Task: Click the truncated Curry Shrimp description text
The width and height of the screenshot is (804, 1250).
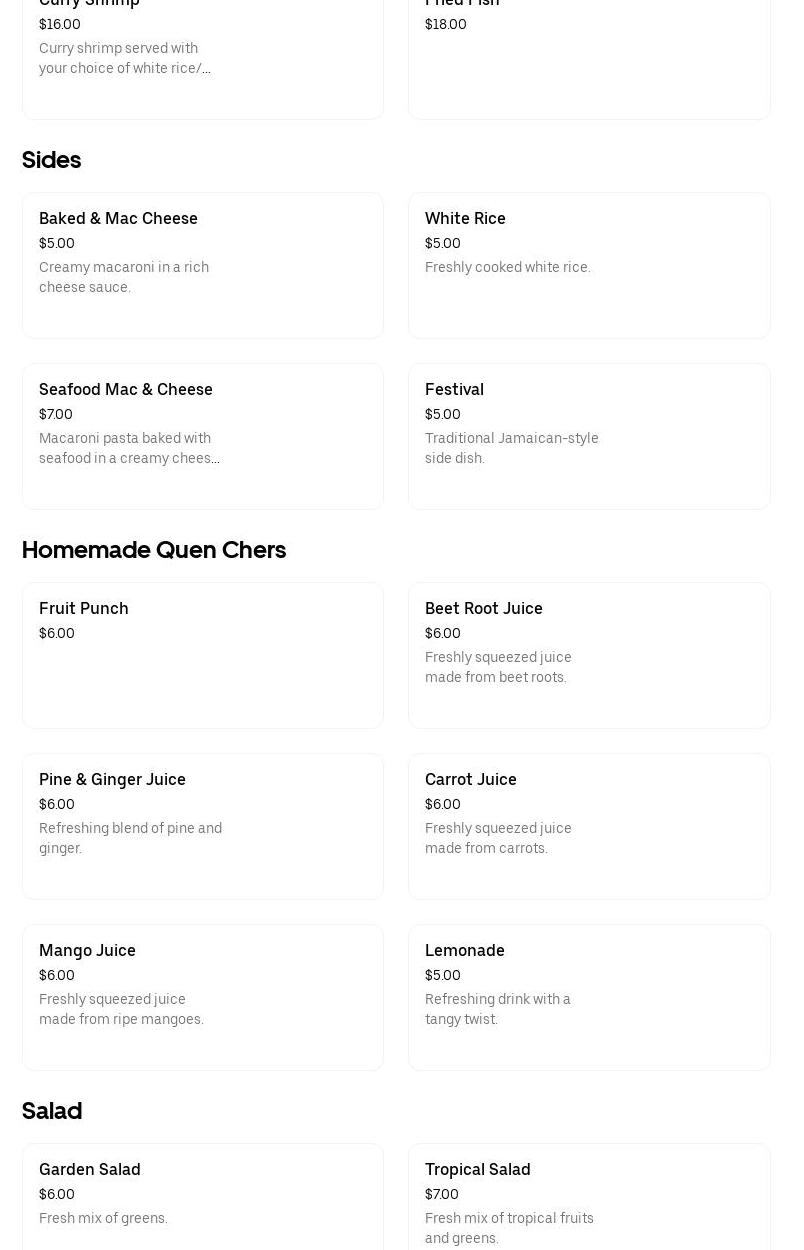Action: pyautogui.click(x=125, y=58)
